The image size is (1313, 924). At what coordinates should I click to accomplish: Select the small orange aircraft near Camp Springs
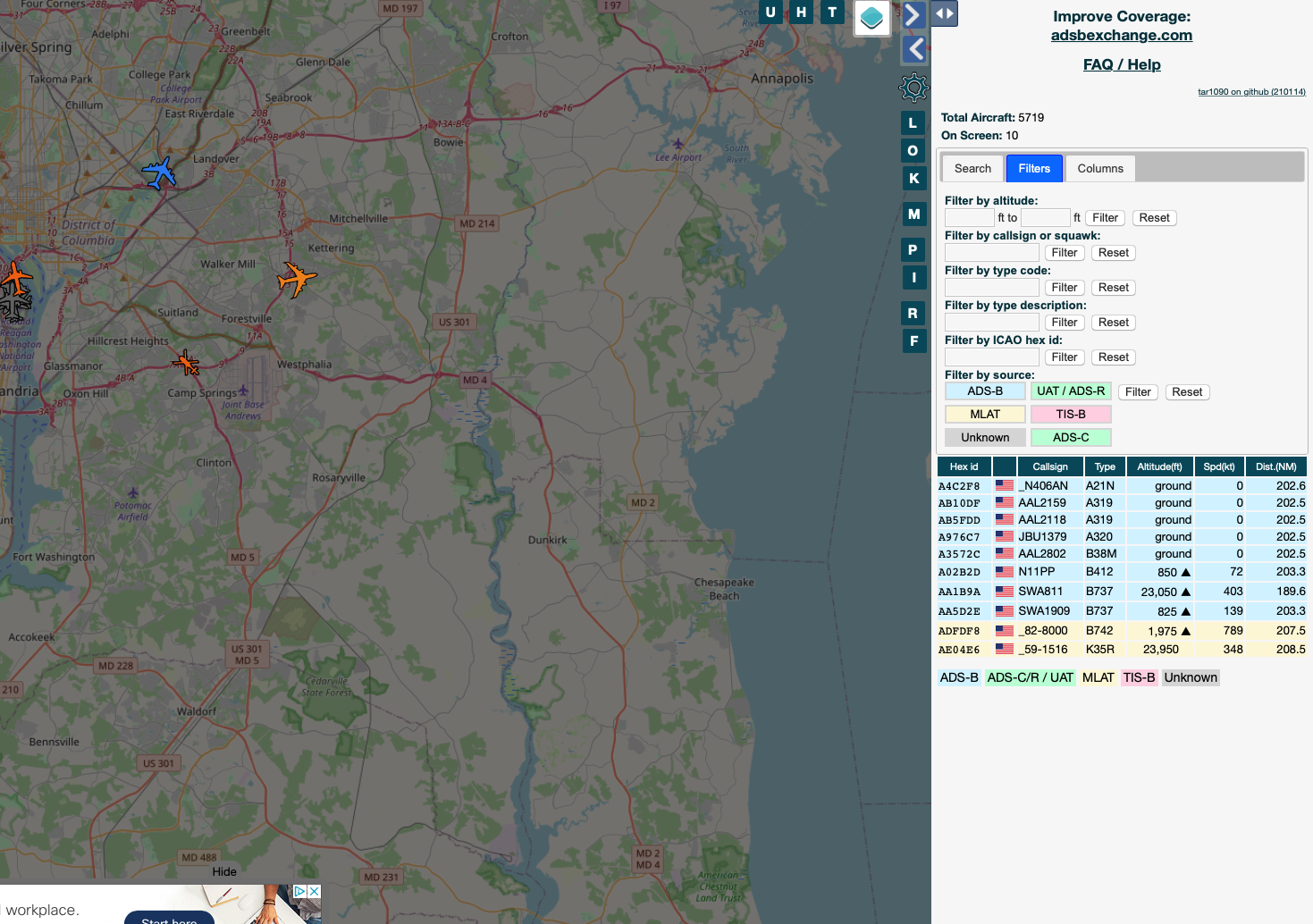tap(186, 363)
